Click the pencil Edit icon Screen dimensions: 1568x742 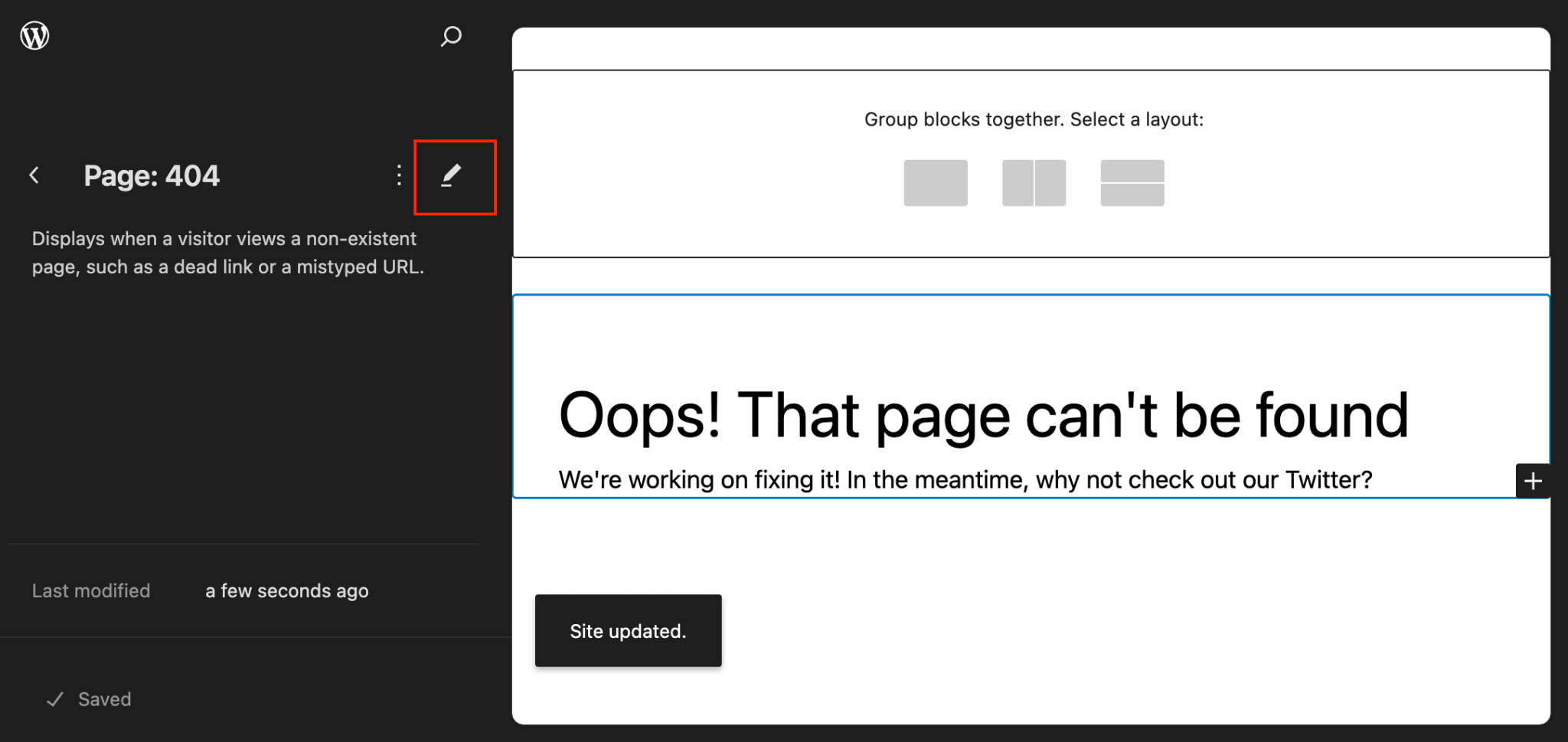tap(452, 175)
